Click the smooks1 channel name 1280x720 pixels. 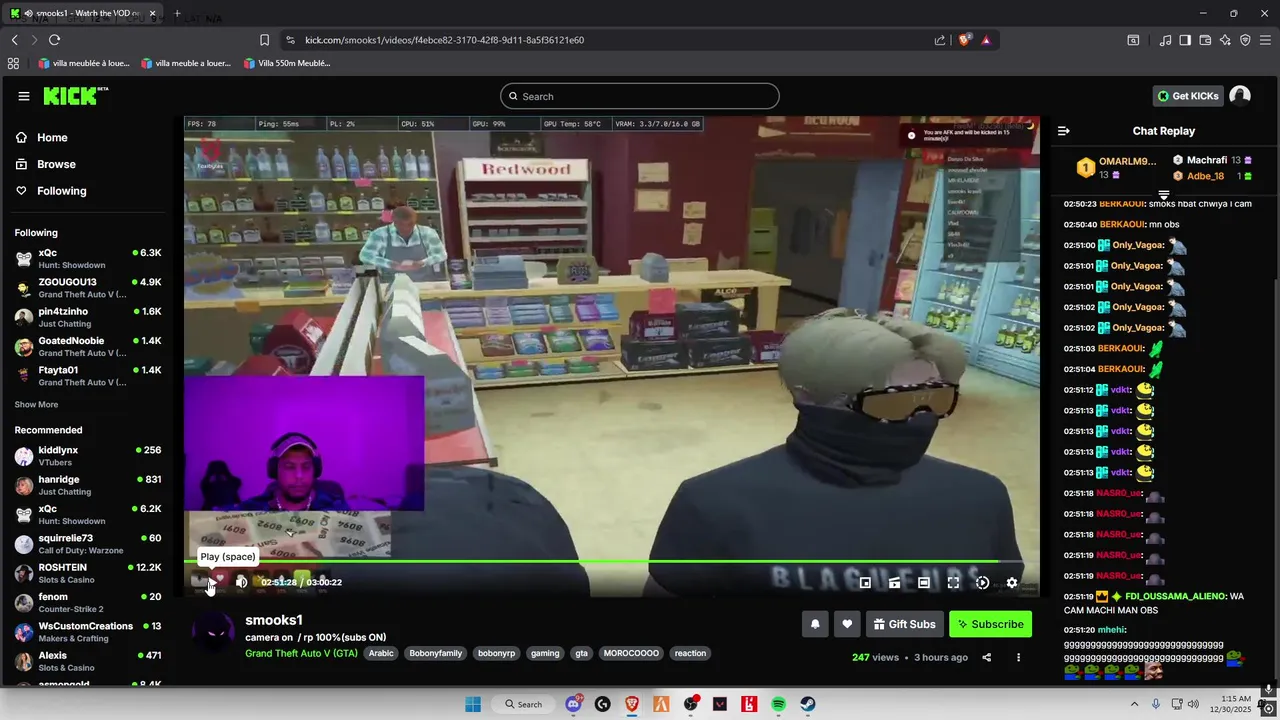(x=274, y=620)
